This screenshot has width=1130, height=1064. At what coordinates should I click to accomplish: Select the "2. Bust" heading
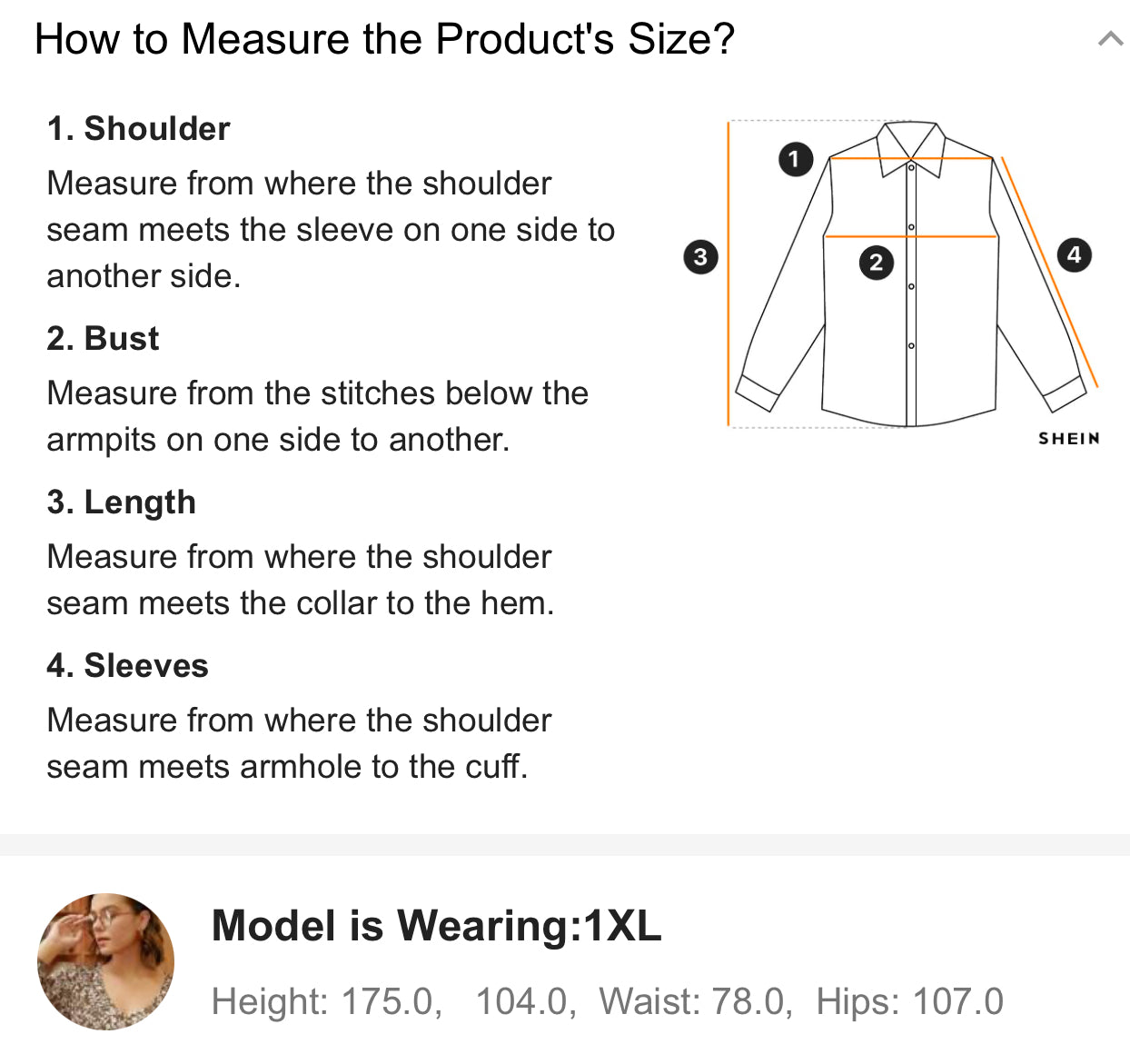[x=103, y=339]
